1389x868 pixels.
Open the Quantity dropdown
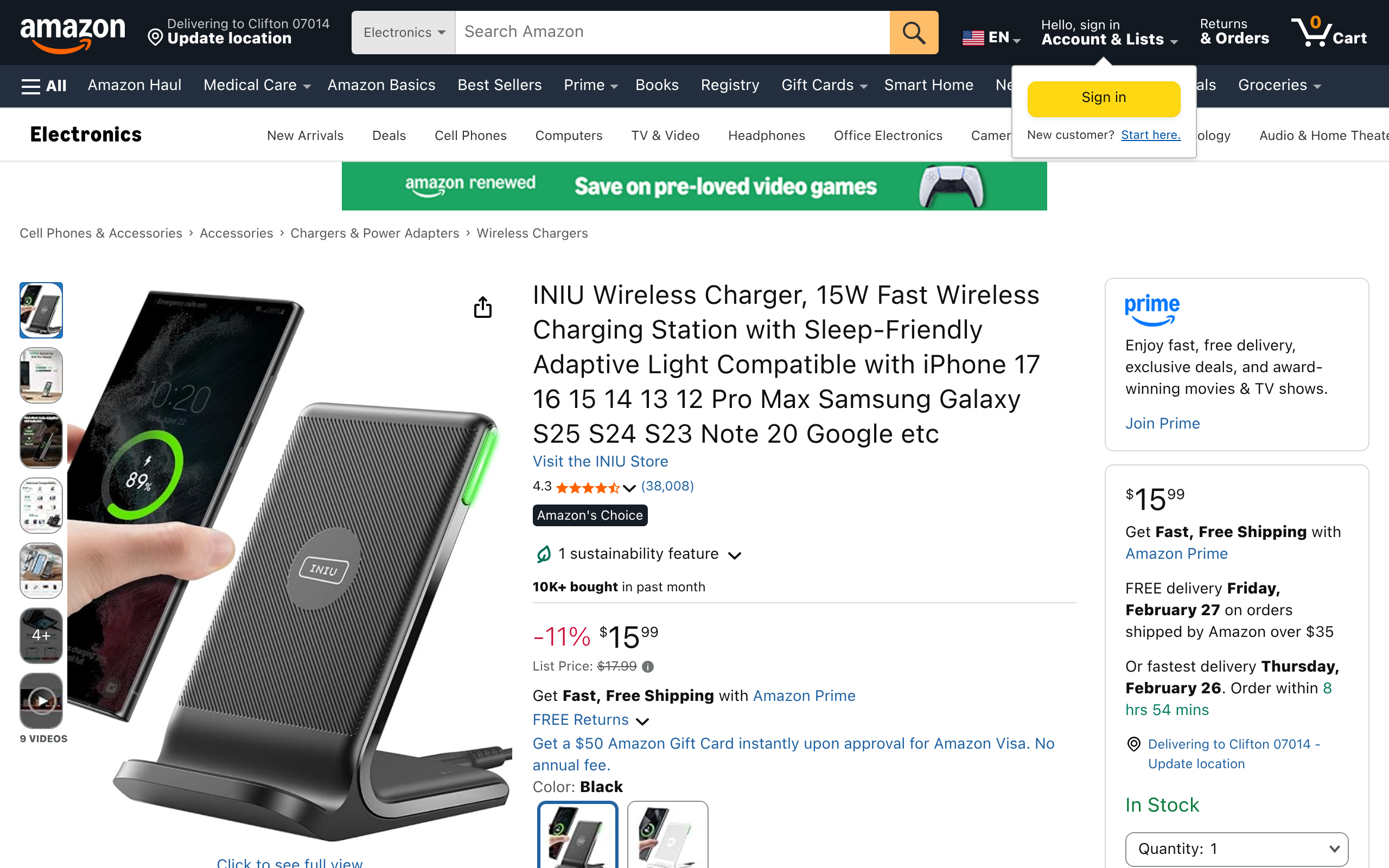[x=1237, y=848]
